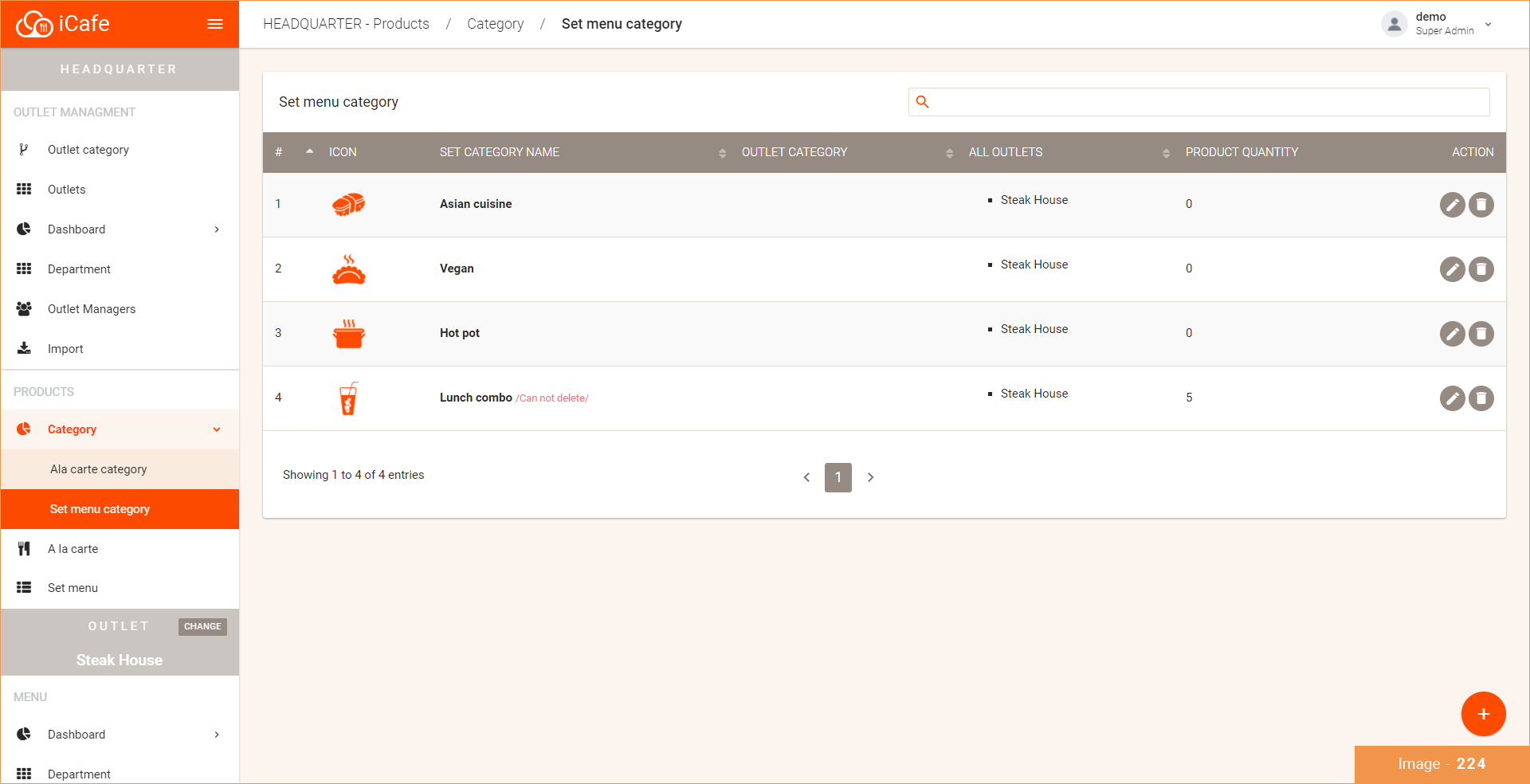Screen dimensions: 1530x784
Task: Open Outlet Managers menu item
Action: point(120,309)
